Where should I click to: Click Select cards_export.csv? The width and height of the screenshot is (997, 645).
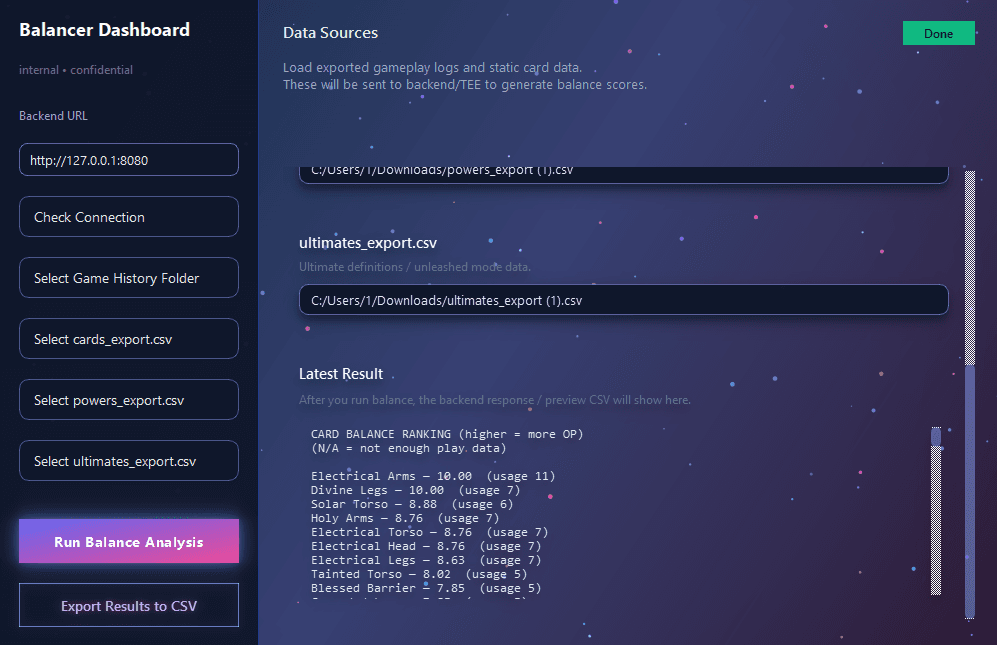[128, 338]
